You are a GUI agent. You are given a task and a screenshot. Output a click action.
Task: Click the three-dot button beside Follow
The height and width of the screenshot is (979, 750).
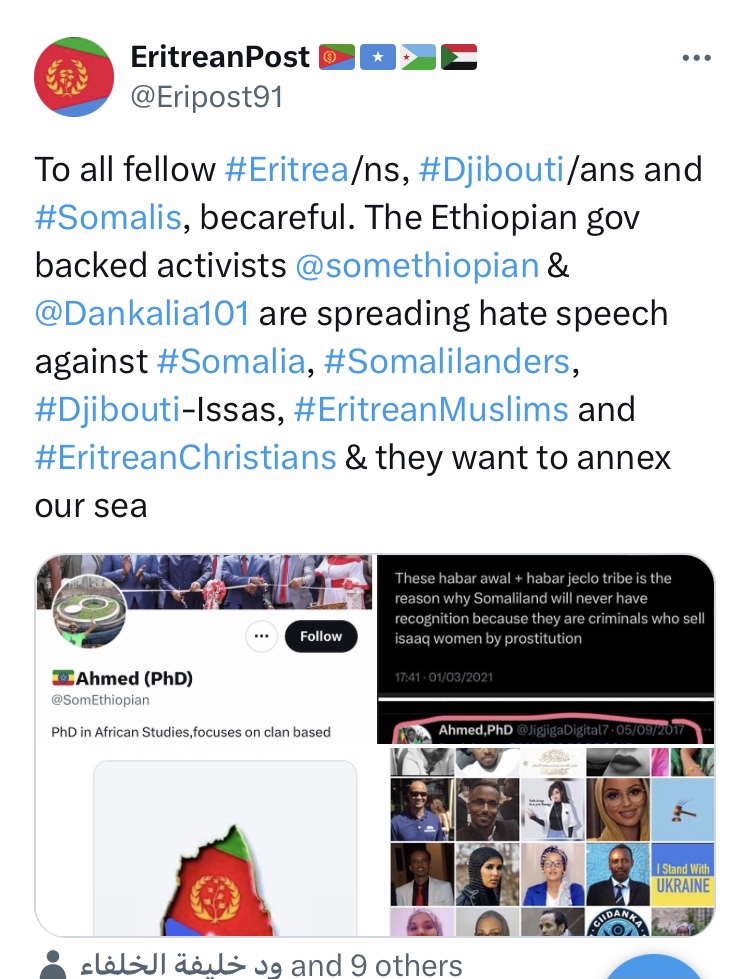pos(261,636)
